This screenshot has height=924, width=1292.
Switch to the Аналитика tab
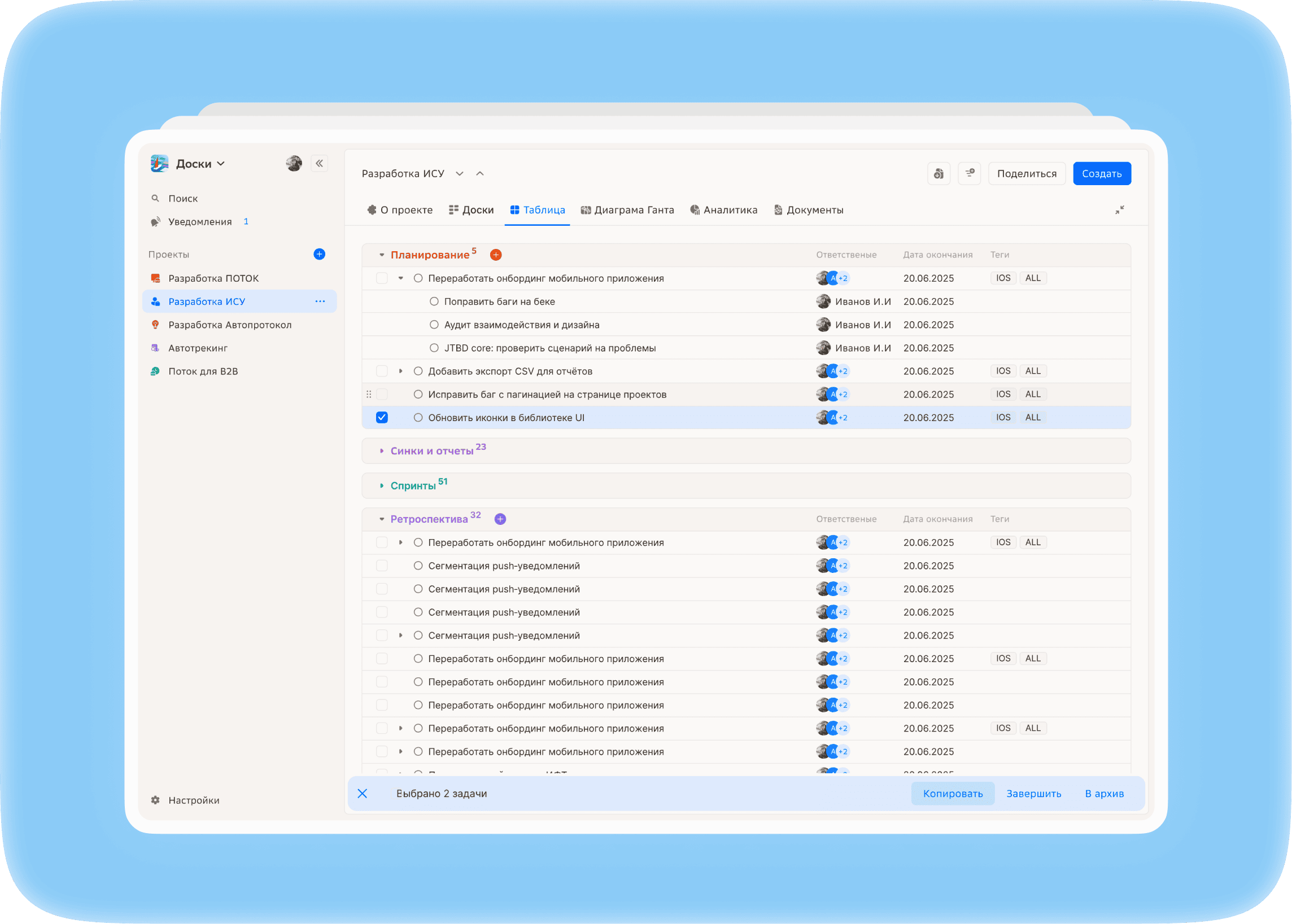(724, 210)
